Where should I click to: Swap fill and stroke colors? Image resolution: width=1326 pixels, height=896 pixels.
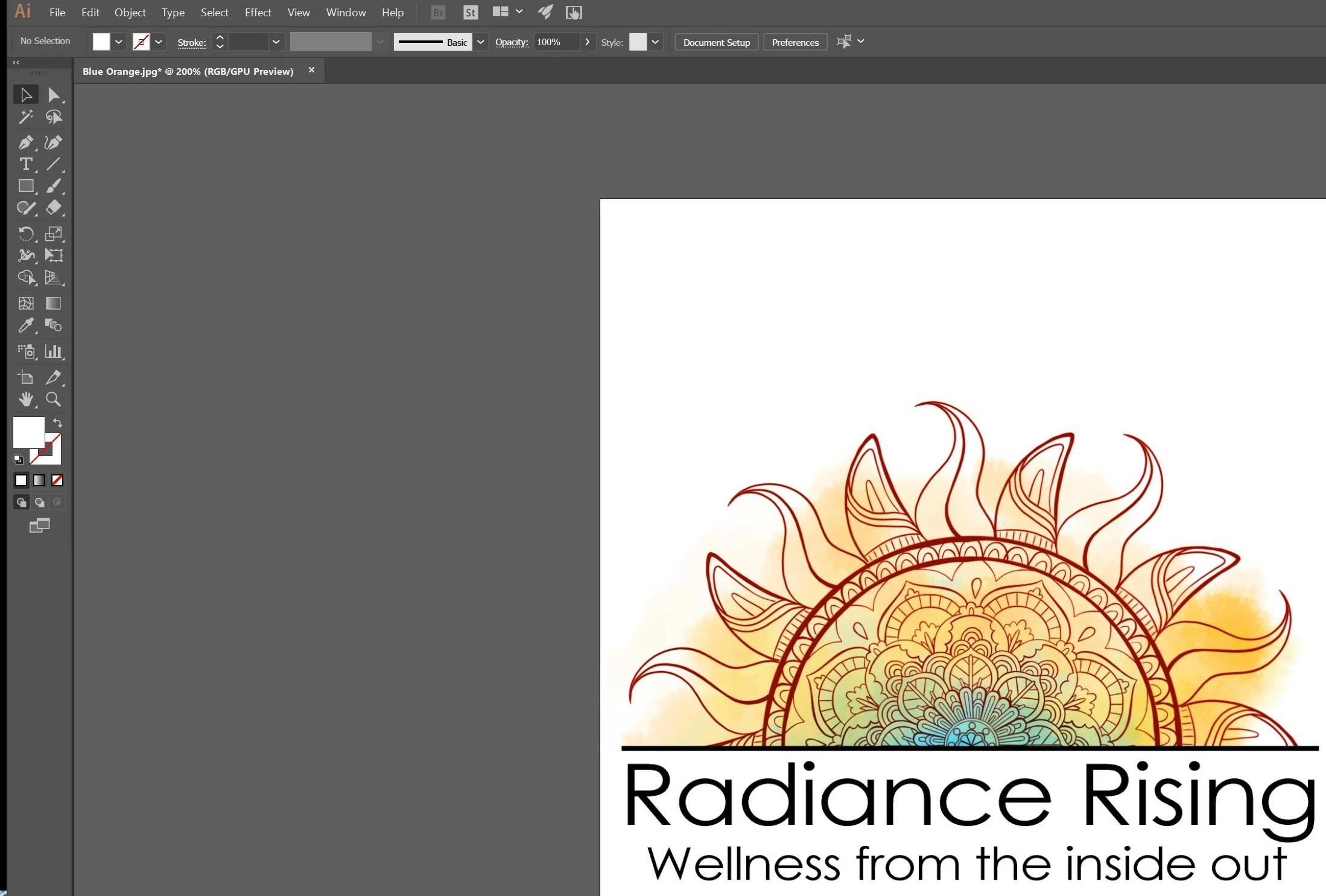(x=58, y=422)
